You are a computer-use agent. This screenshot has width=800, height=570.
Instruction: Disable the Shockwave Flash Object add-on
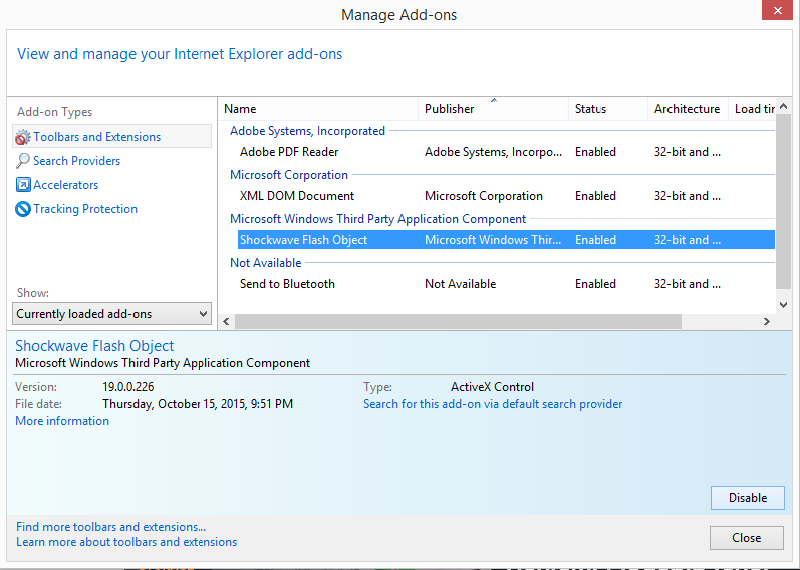pos(747,498)
